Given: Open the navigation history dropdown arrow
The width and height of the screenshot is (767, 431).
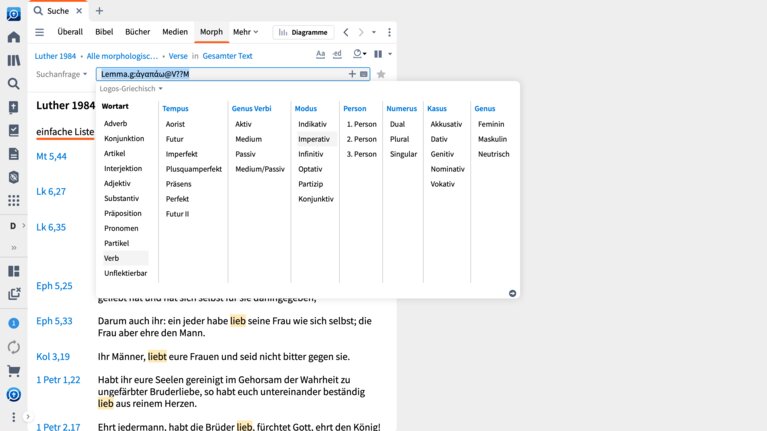Looking at the screenshot, I should [x=374, y=32].
